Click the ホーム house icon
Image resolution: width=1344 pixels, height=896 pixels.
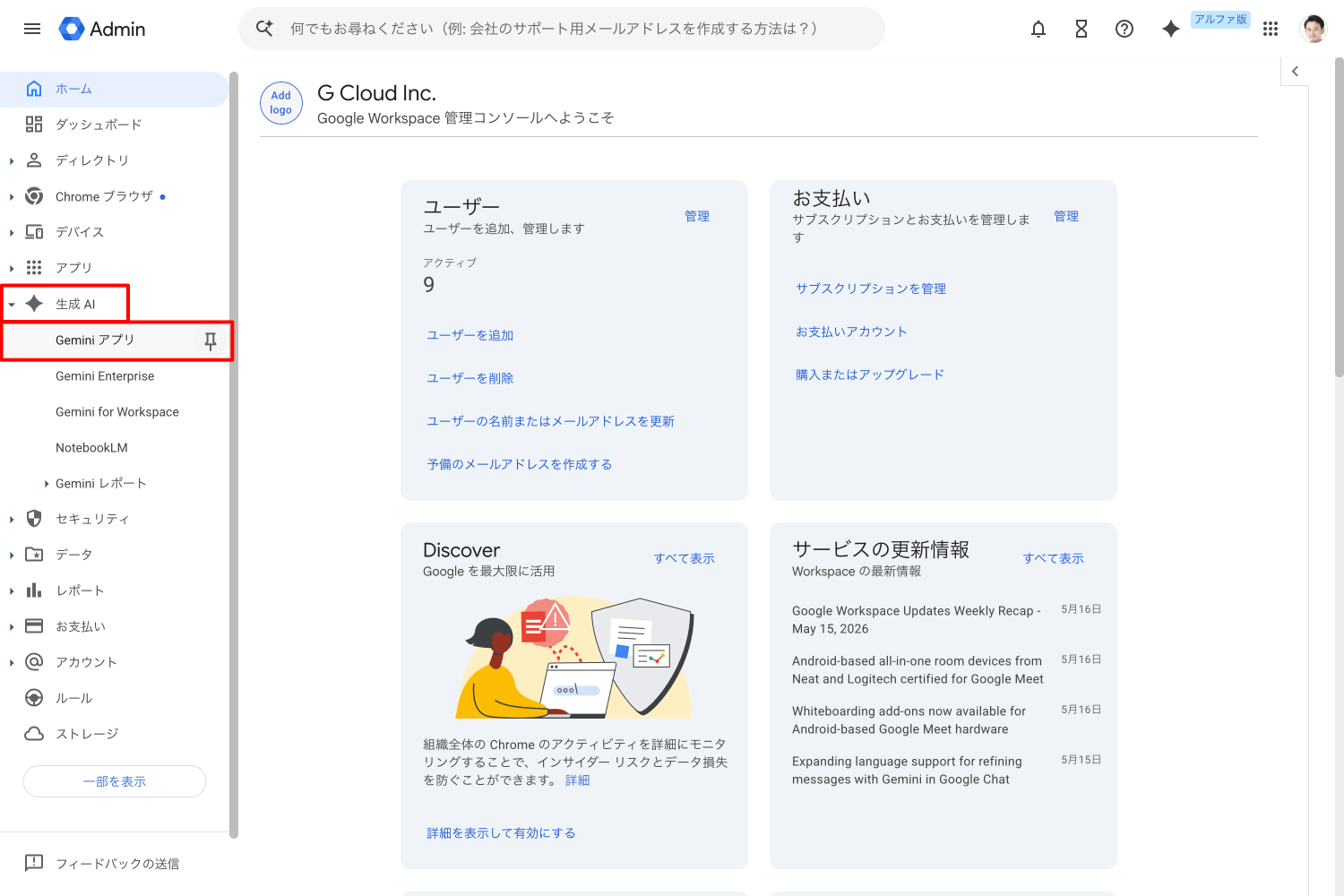click(34, 89)
